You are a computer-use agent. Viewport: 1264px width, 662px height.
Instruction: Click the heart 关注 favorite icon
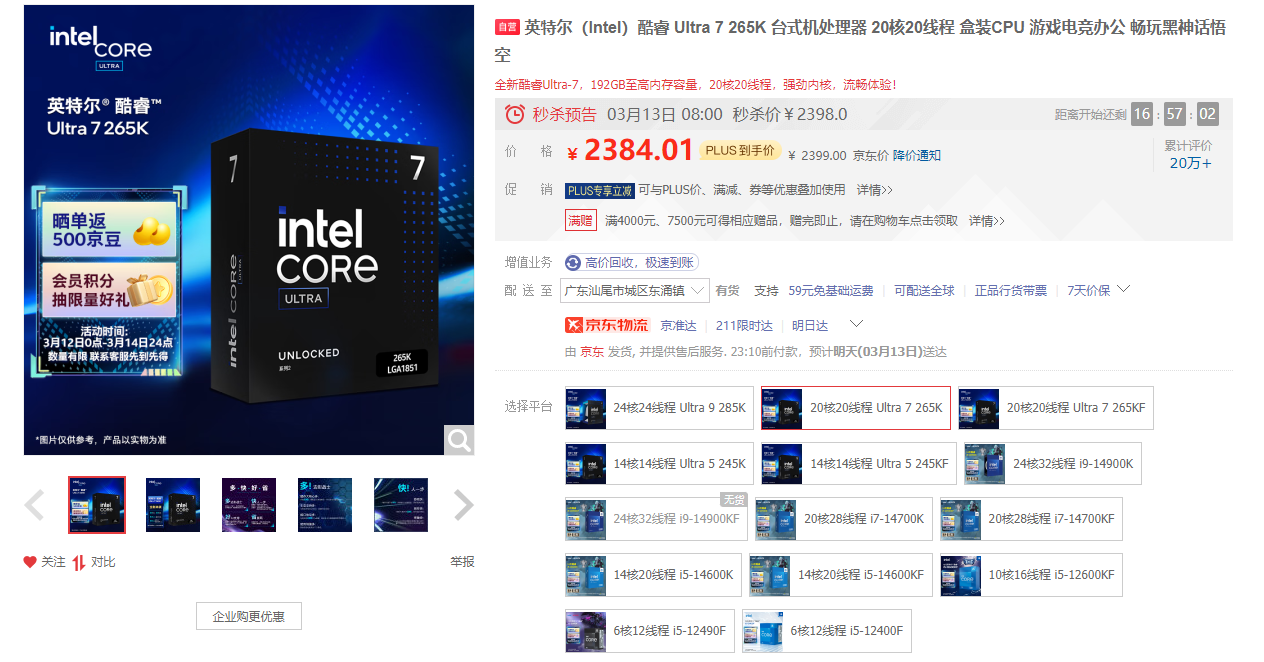(30, 562)
